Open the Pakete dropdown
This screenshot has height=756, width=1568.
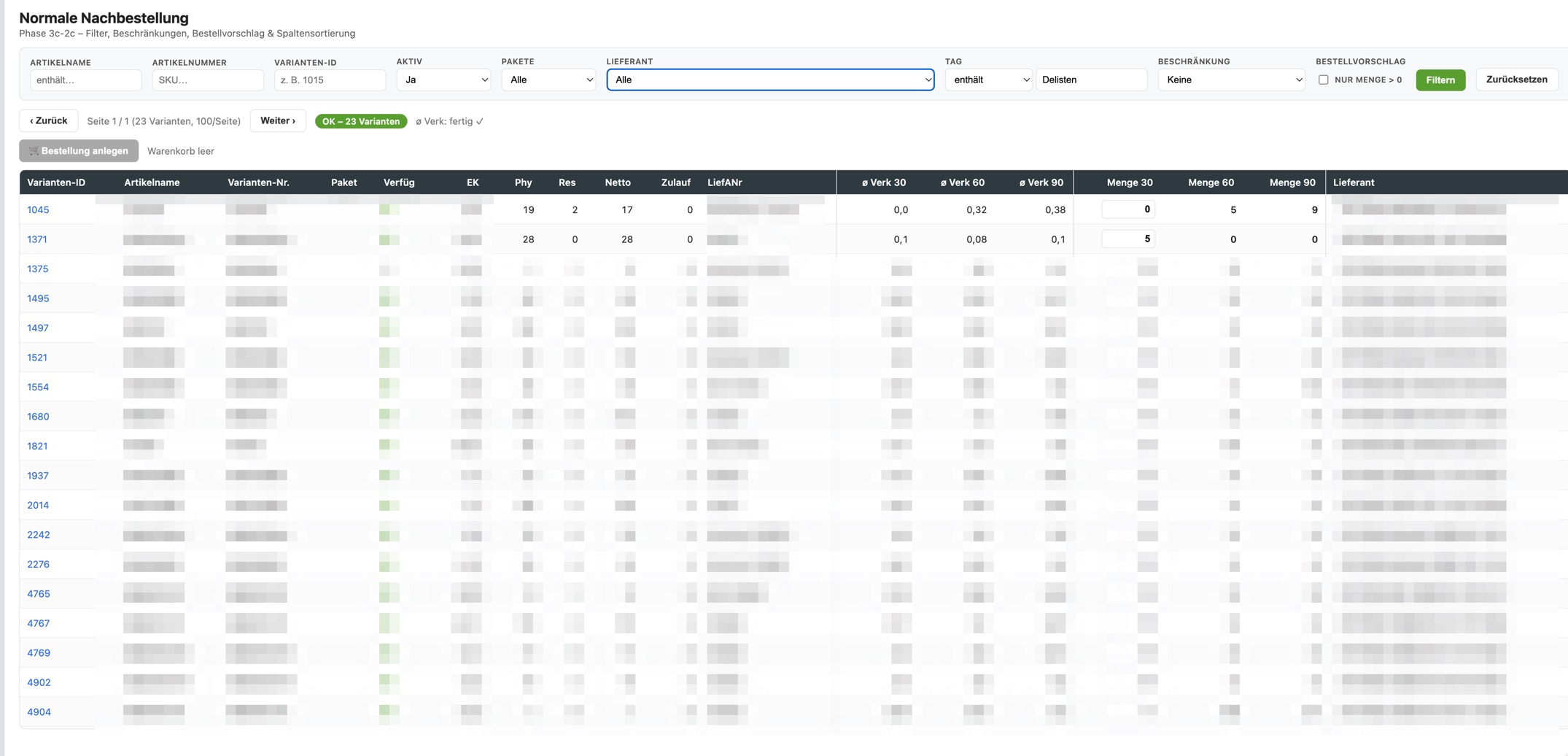pos(548,80)
